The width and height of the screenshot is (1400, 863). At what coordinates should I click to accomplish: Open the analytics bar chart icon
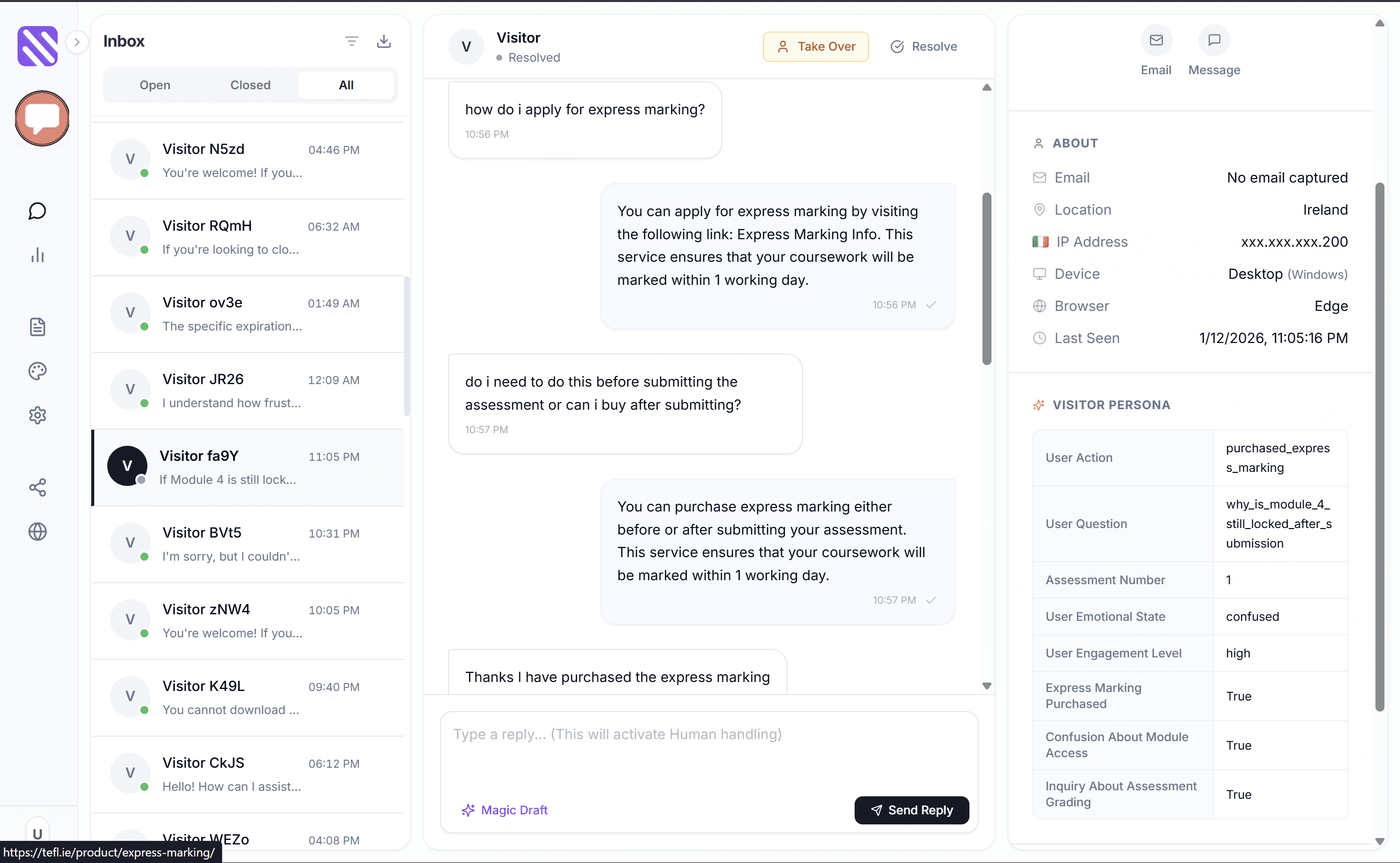[x=38, y=255]
